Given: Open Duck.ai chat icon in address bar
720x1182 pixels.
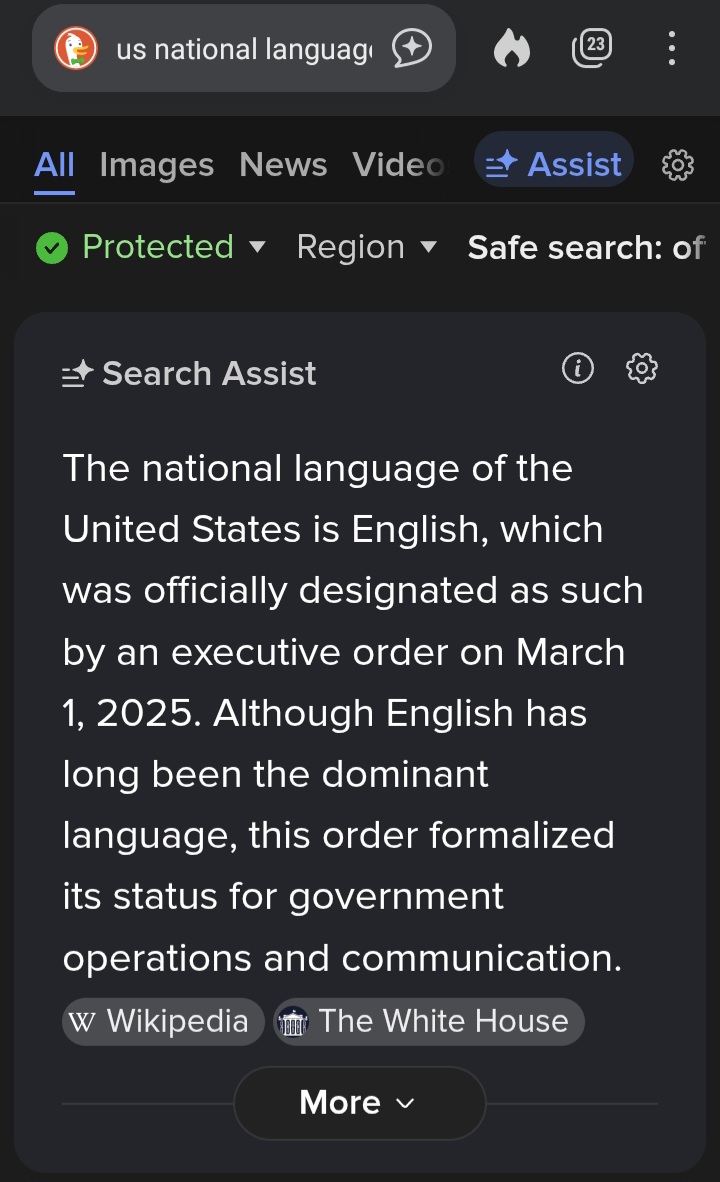Looking at the screenshot, I should tap(410, 48).
